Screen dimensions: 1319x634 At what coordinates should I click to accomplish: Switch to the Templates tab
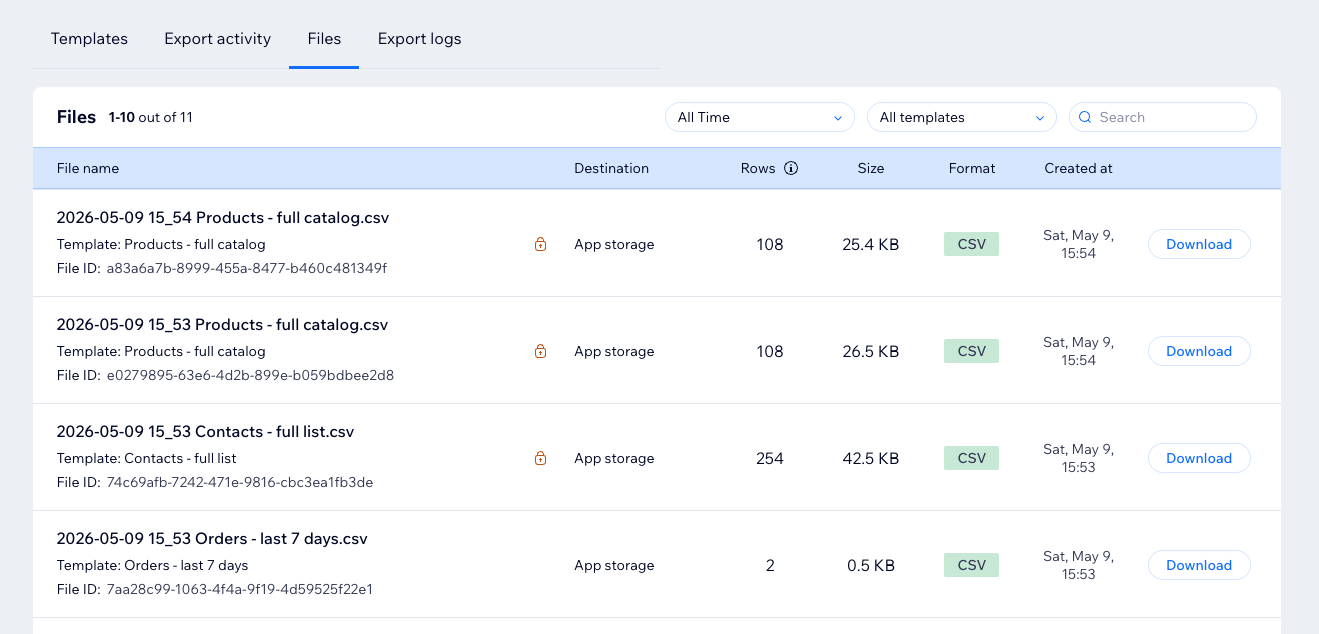pyautogui.click(x=89, y=39)
